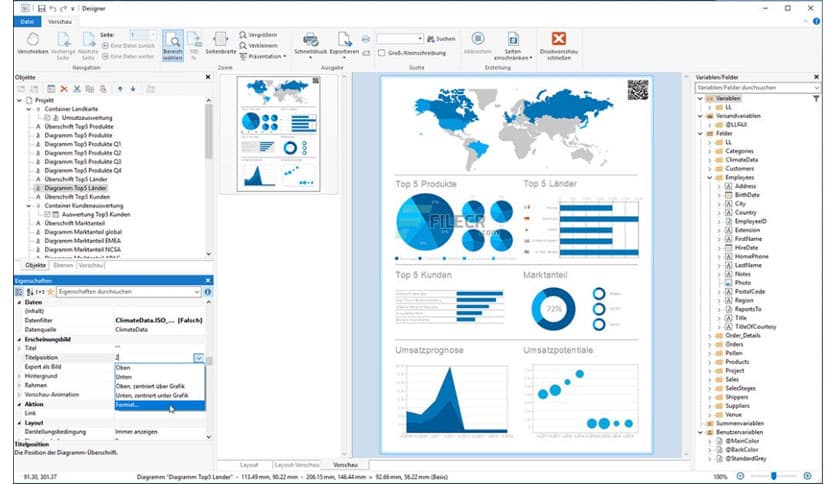Select the page thumbnail in the preview strip
Image resolution: width=836 pixels, height=484 pixels.
[278, 133]
